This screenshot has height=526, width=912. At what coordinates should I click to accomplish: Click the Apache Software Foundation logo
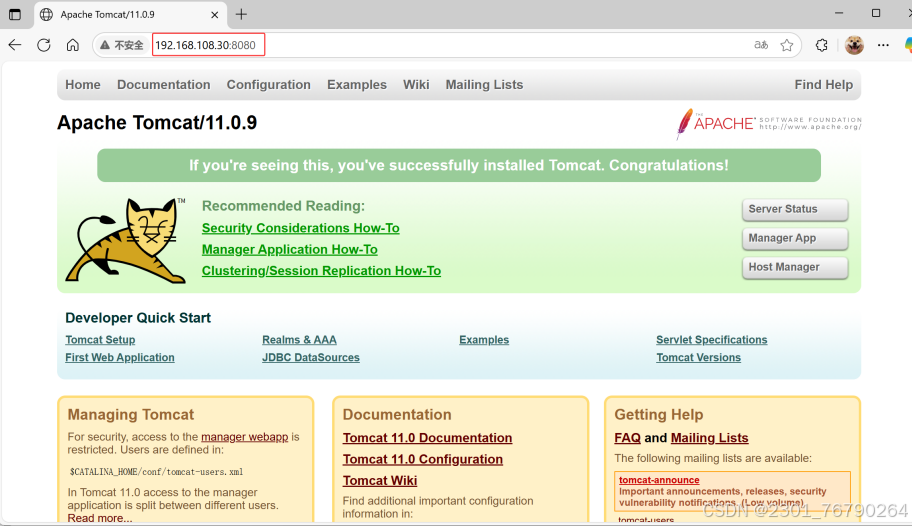[768, 123]
